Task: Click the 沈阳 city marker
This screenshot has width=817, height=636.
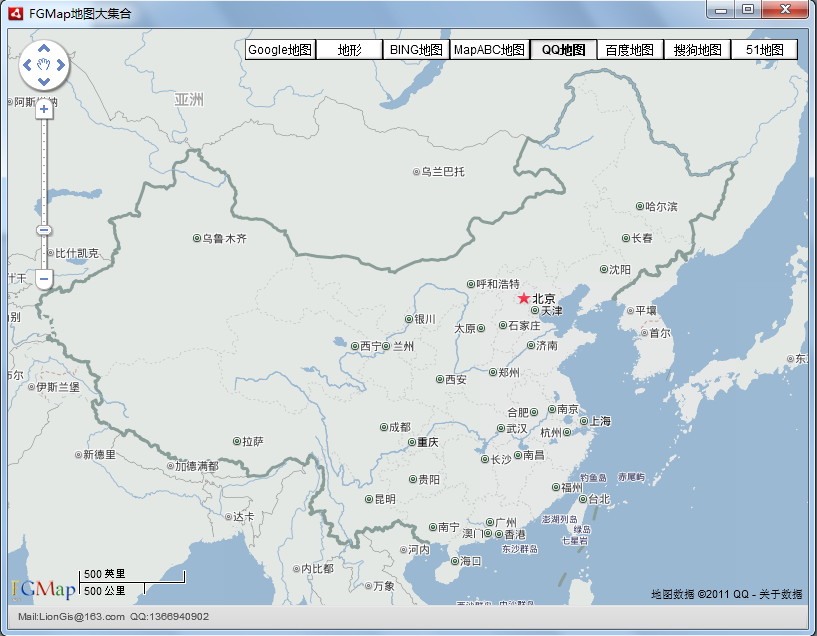Action: (603, 269)
